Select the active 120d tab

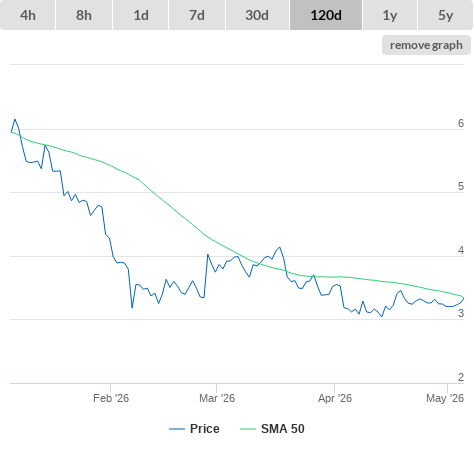pos(326,15)
